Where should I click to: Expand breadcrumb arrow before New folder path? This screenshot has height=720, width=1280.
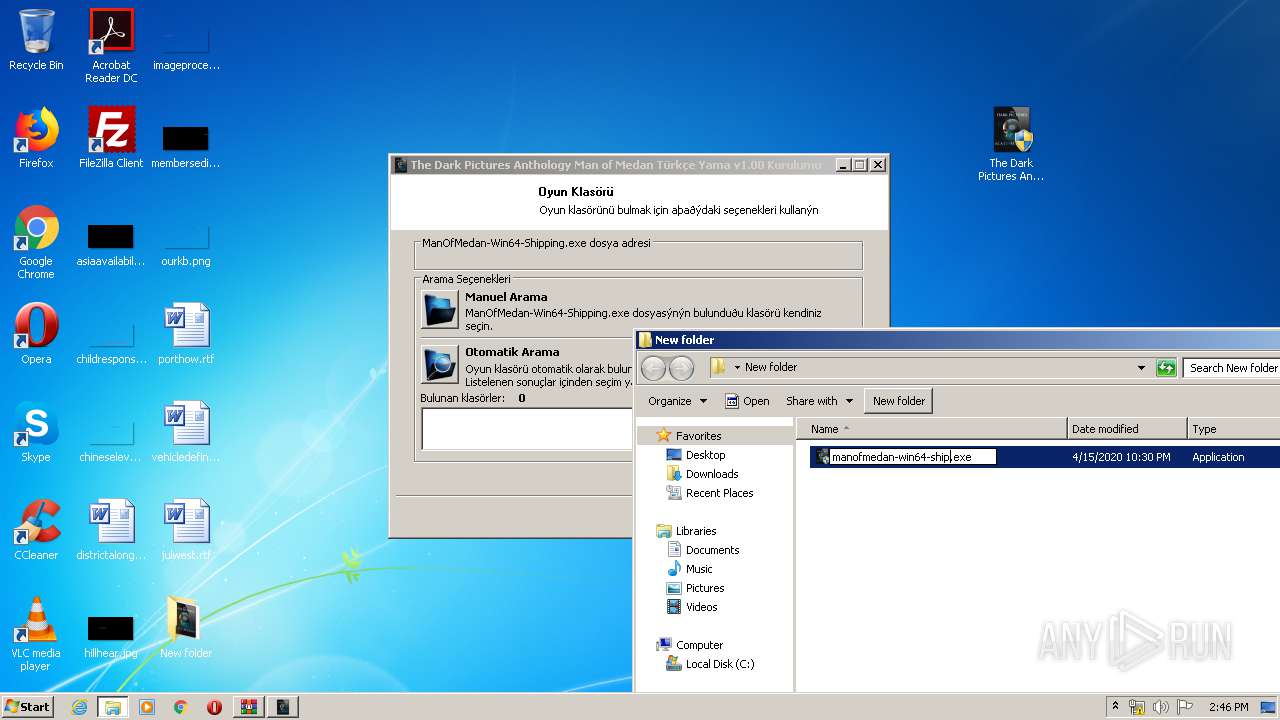737,368
